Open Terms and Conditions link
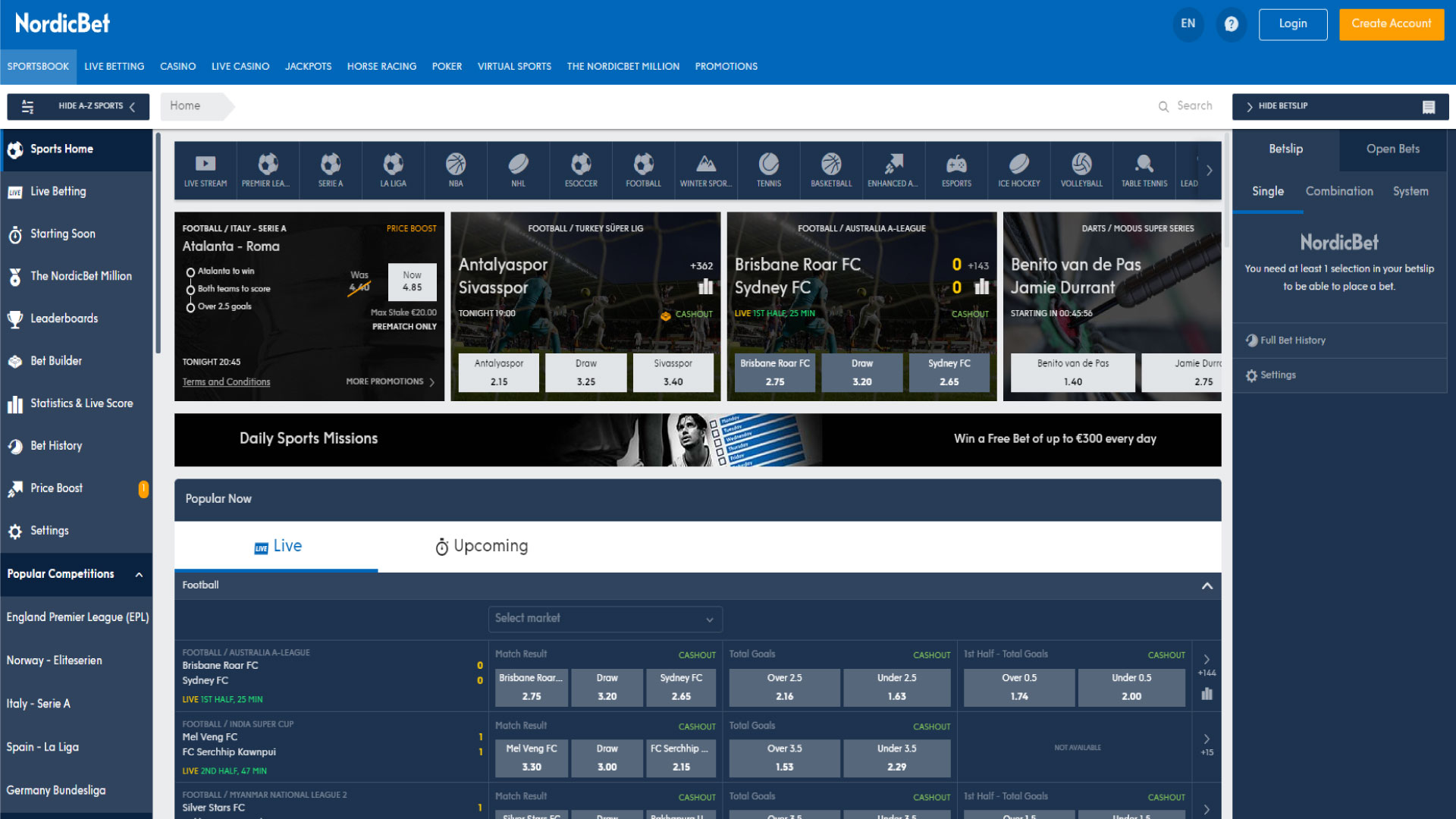The height and width of the screenshot is (819, 1456). pyautogui.click(x=226, y=382)
